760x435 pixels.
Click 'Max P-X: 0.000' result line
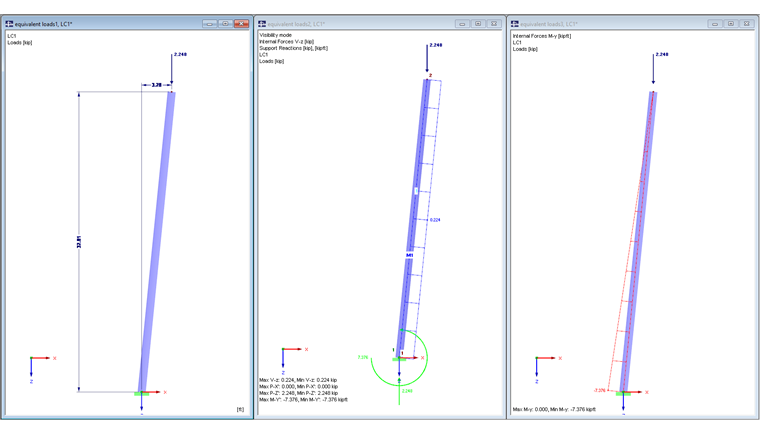[x=298, y=387]
